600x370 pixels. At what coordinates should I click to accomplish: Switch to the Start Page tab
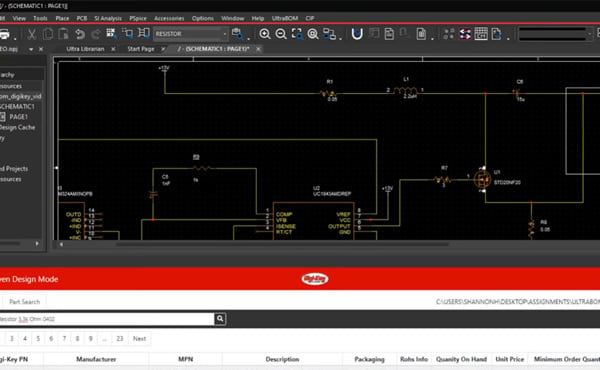click(141, 49)
